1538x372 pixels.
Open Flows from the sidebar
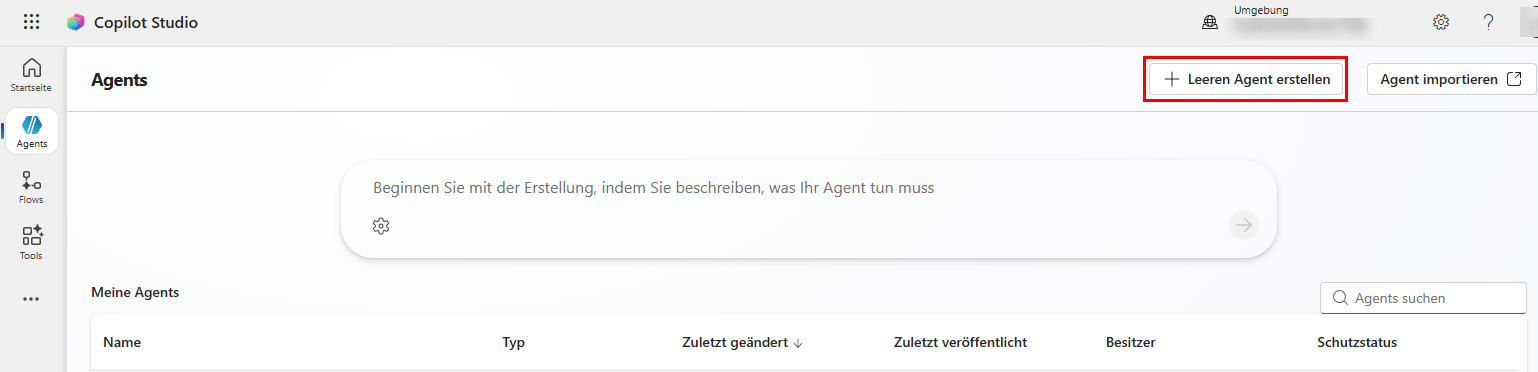32,187
